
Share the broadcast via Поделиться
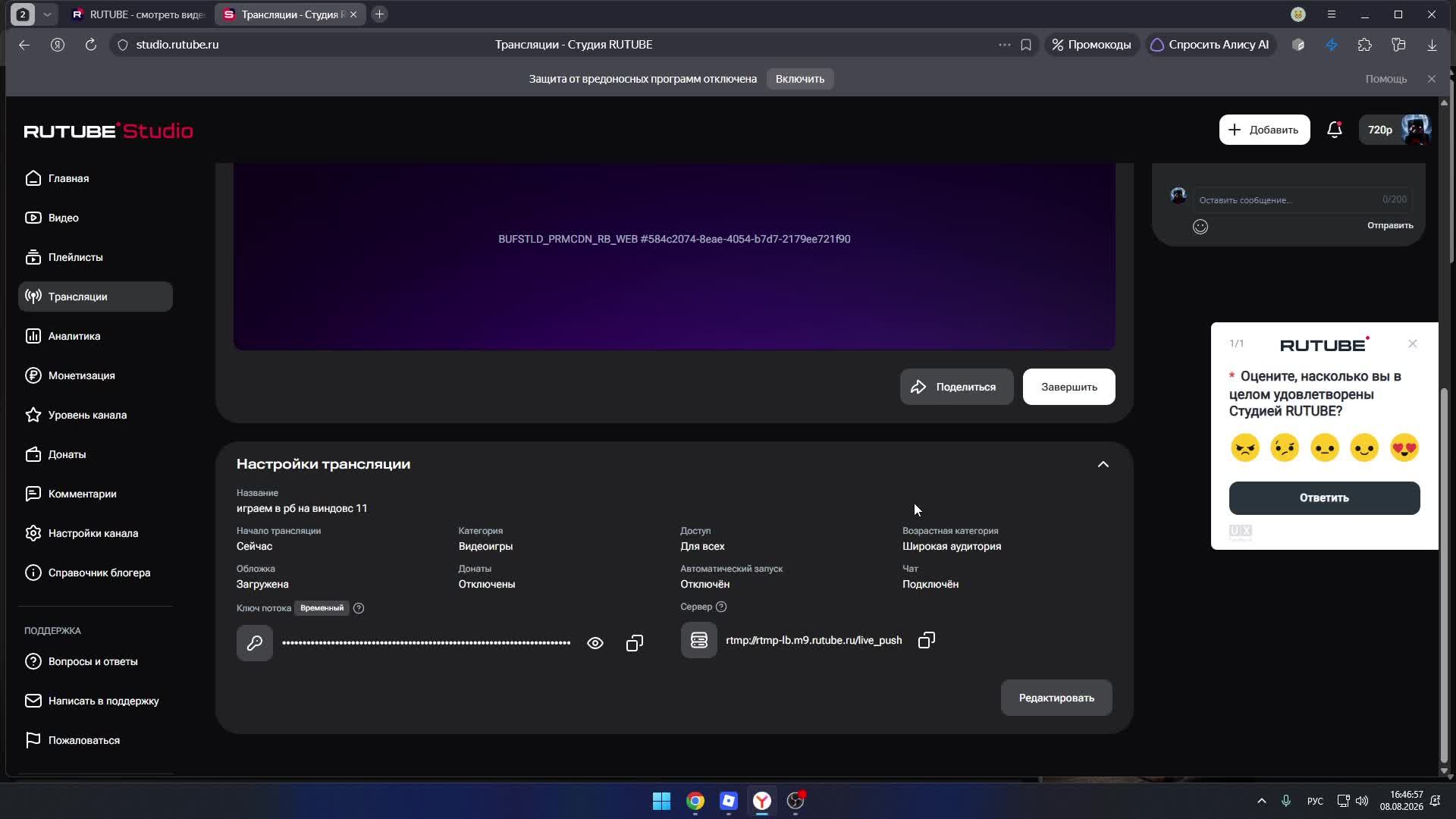pyautogui.click(x=956, y=387)
